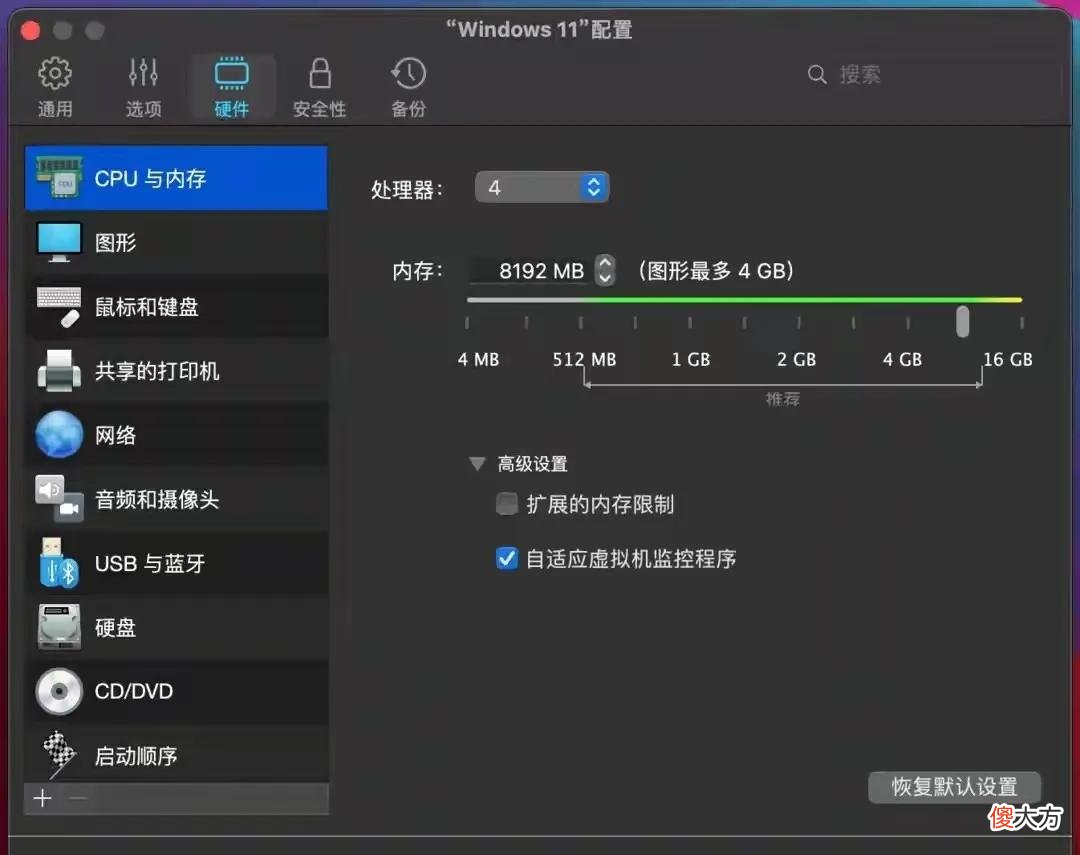Open the 安全性 security lock icon
Image resolution: width=1080 pixels, height=855 pixels.
[x=320, y=73]
